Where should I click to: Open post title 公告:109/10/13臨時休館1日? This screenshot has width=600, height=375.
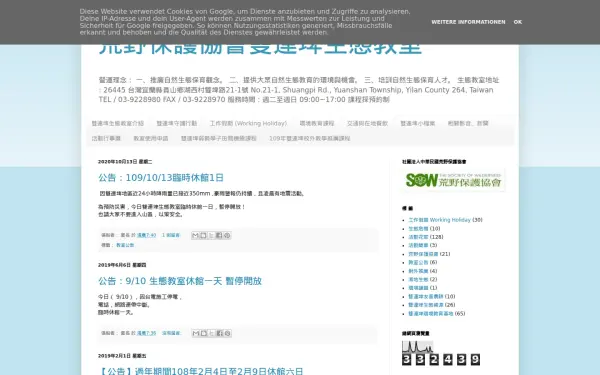(161, 178)
